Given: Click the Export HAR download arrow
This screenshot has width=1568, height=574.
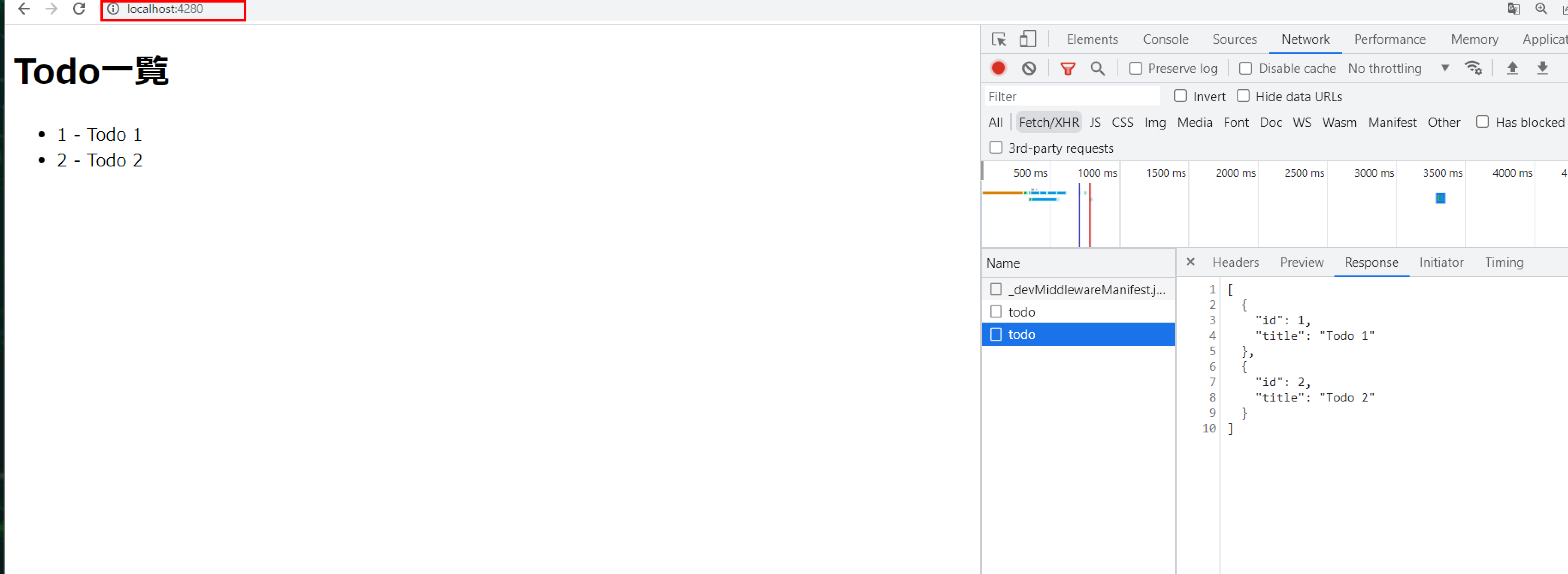Looking at the screenshot, I should [x=1542, y=68].
